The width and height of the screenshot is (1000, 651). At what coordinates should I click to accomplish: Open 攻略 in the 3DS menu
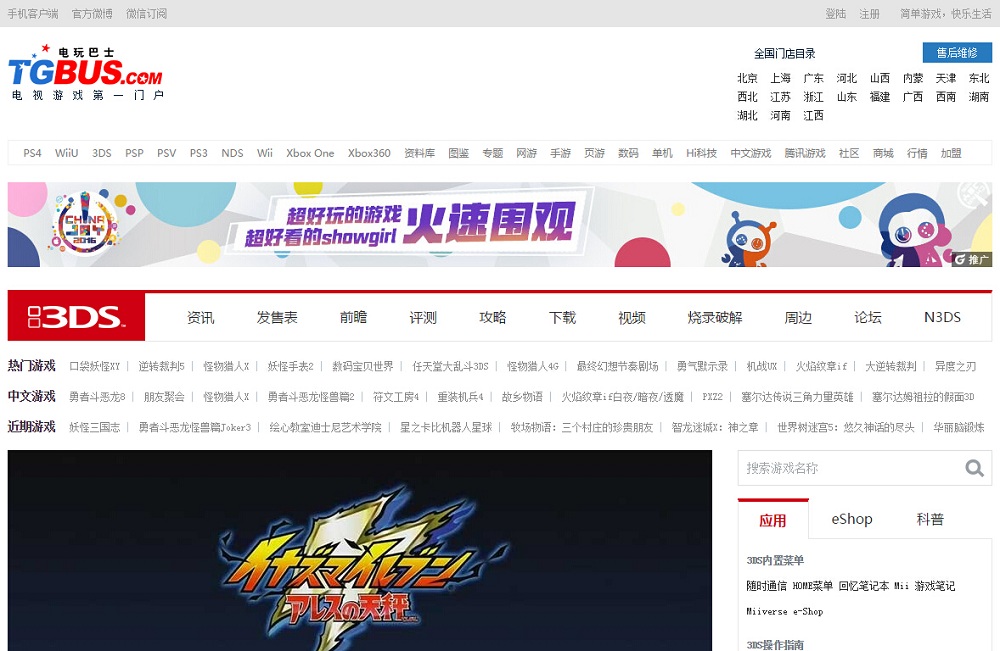(x=492, y=318)
